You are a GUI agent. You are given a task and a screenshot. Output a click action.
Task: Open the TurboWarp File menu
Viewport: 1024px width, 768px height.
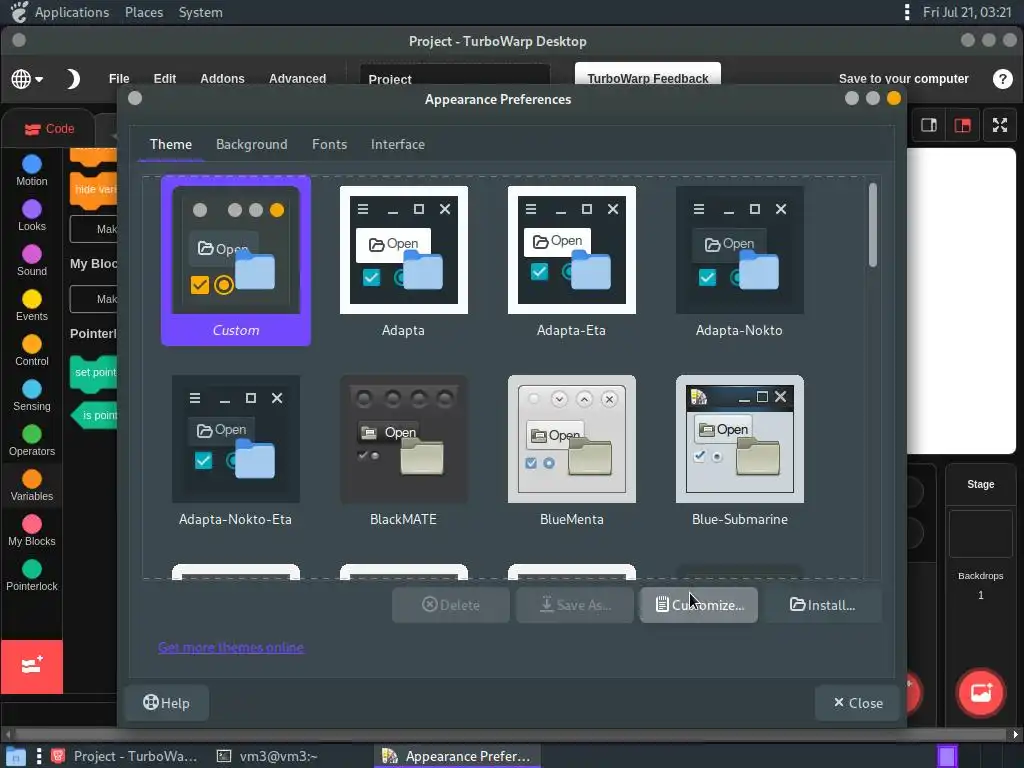tap(119, 78)
